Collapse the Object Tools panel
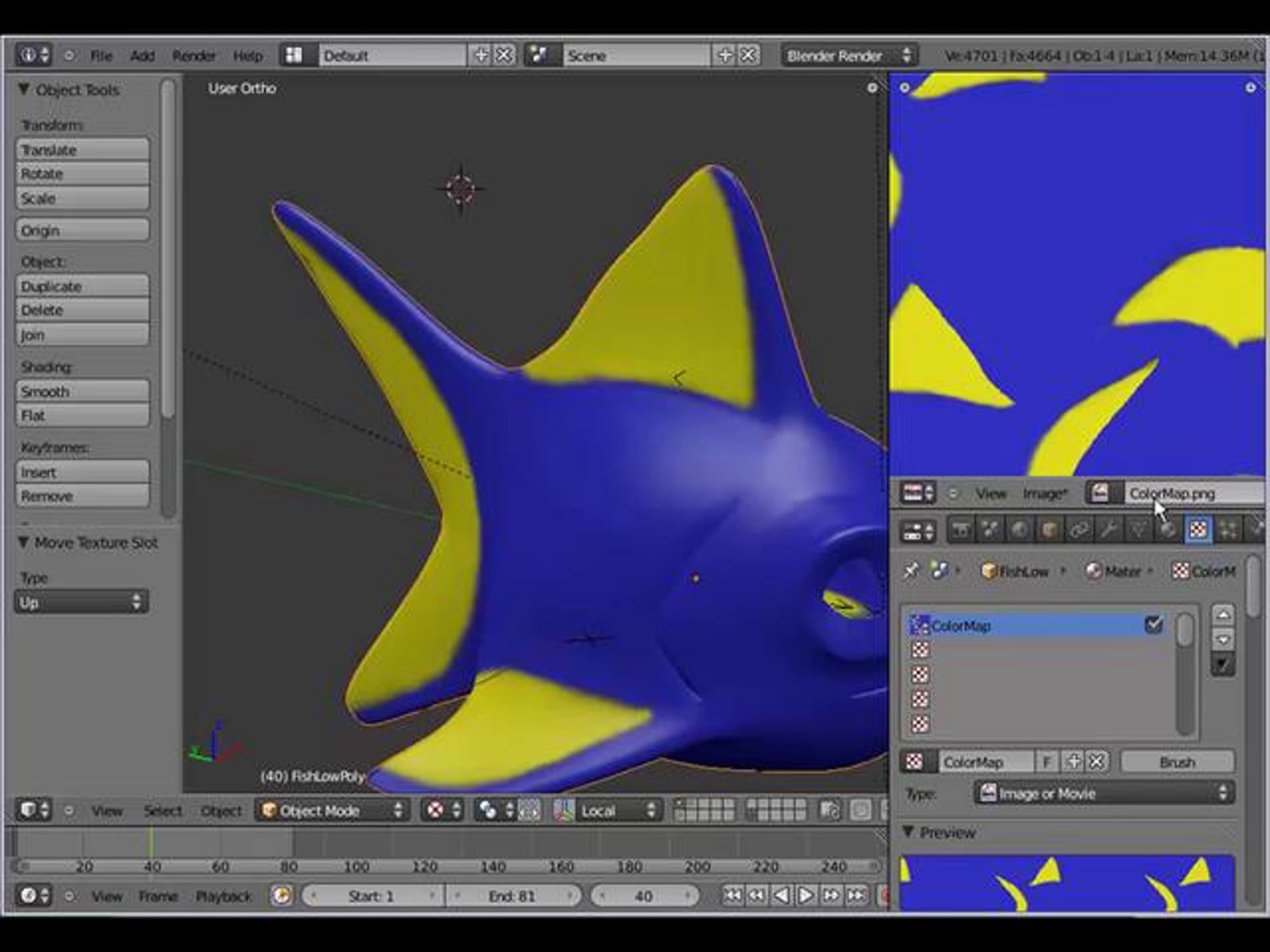Viewport: 1270px width, 952px height. tap(24, 89)
